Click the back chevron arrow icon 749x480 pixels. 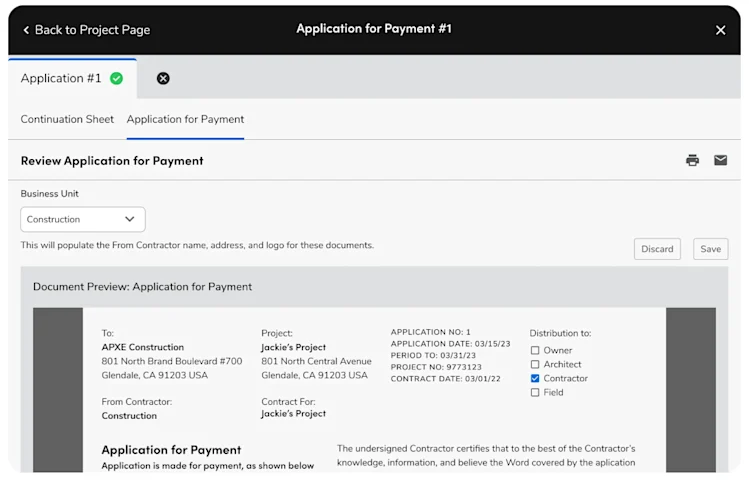(26, 30)
